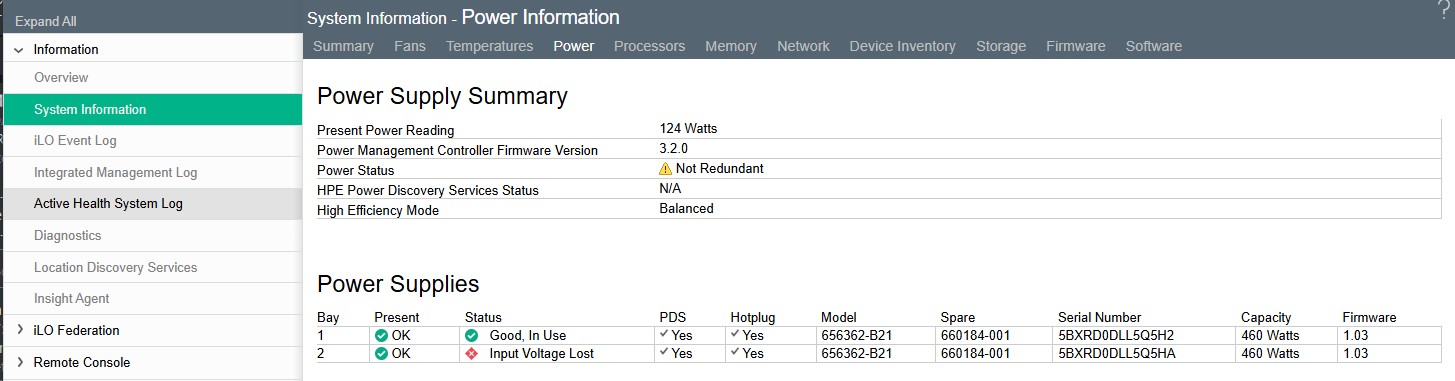This screenshot has width=1455, height=381.
Task: Click the green OK icon for bay 2 Present
Action: (x=381, y=353)
